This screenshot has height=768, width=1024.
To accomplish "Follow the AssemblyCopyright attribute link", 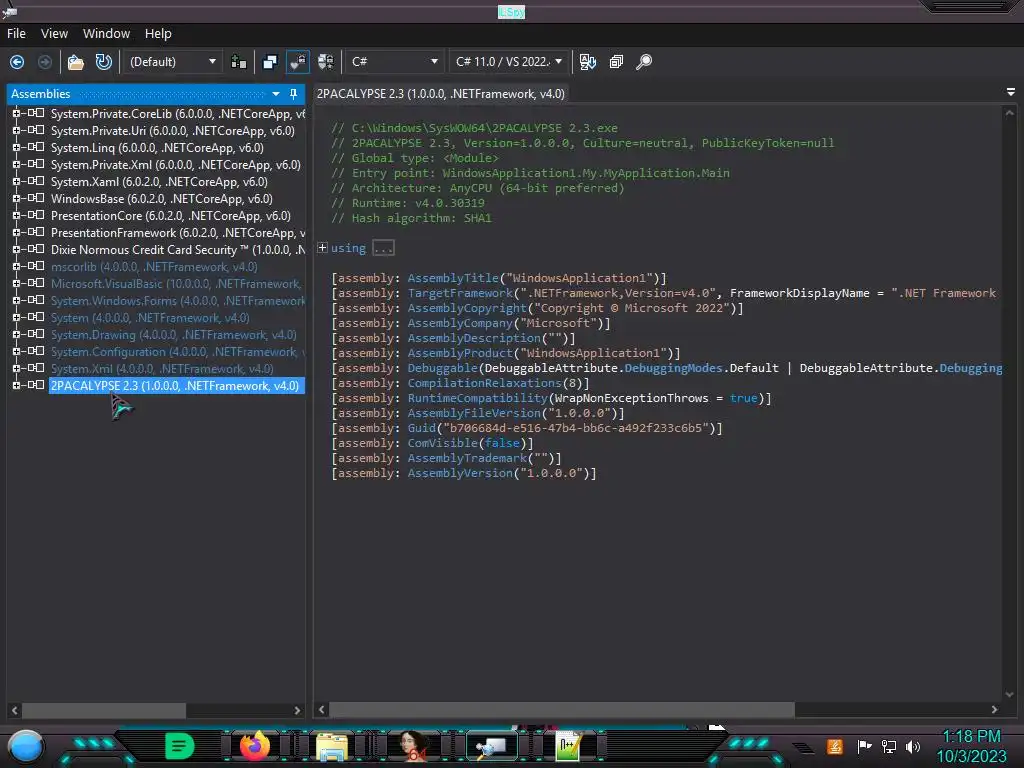I will coord(467,308).
